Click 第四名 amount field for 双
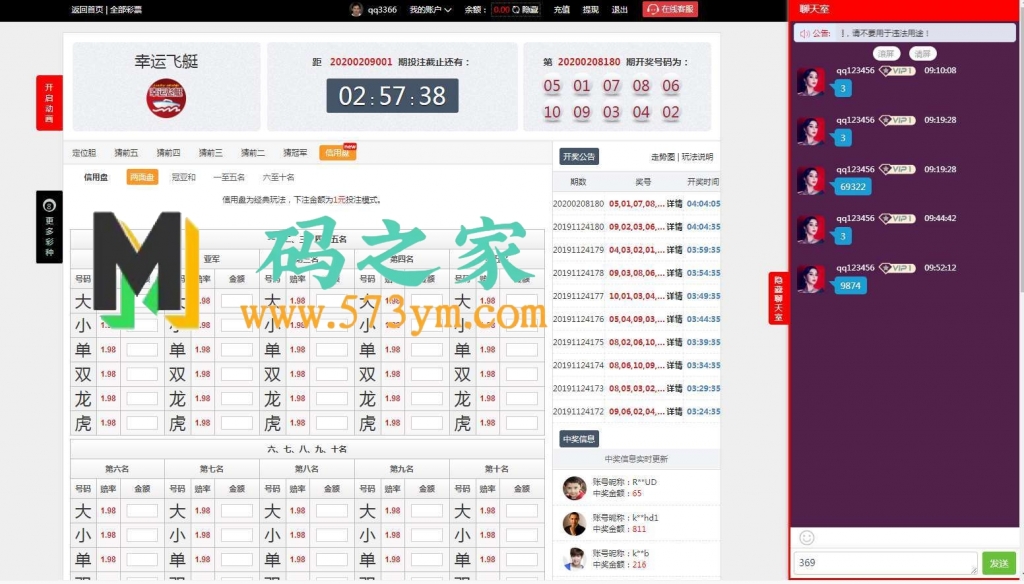Image resolution: width=1024 pixels, height=584 pixels. [x=426, y=374]
